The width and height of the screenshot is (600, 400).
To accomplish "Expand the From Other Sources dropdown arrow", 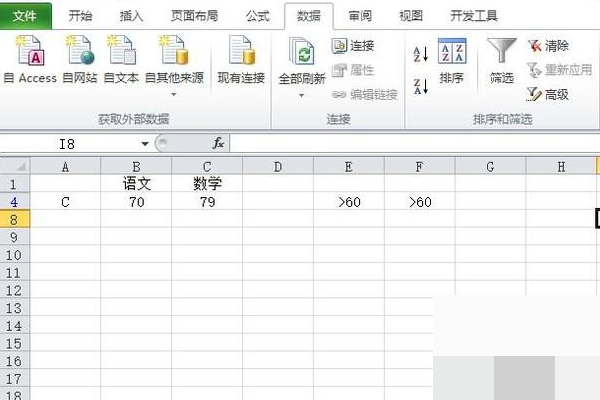I will (x=174, y=94).
